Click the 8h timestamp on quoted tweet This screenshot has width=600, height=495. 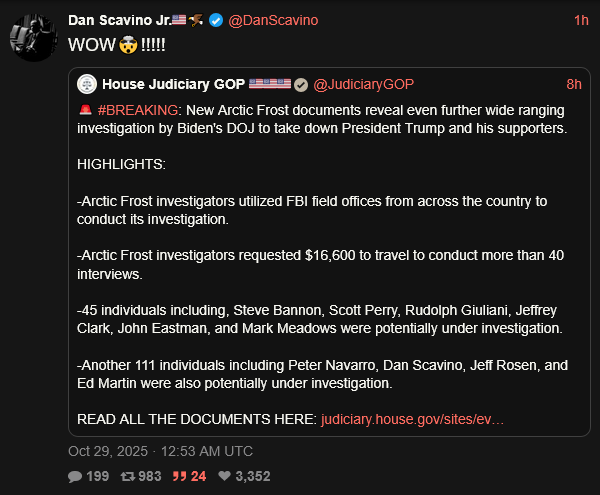573,84
